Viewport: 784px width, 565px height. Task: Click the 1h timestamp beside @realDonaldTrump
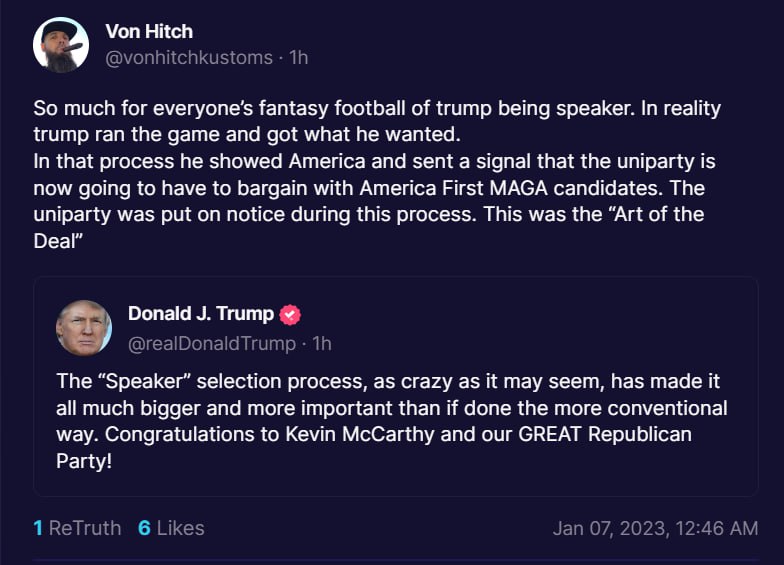(x=322, y=343)
